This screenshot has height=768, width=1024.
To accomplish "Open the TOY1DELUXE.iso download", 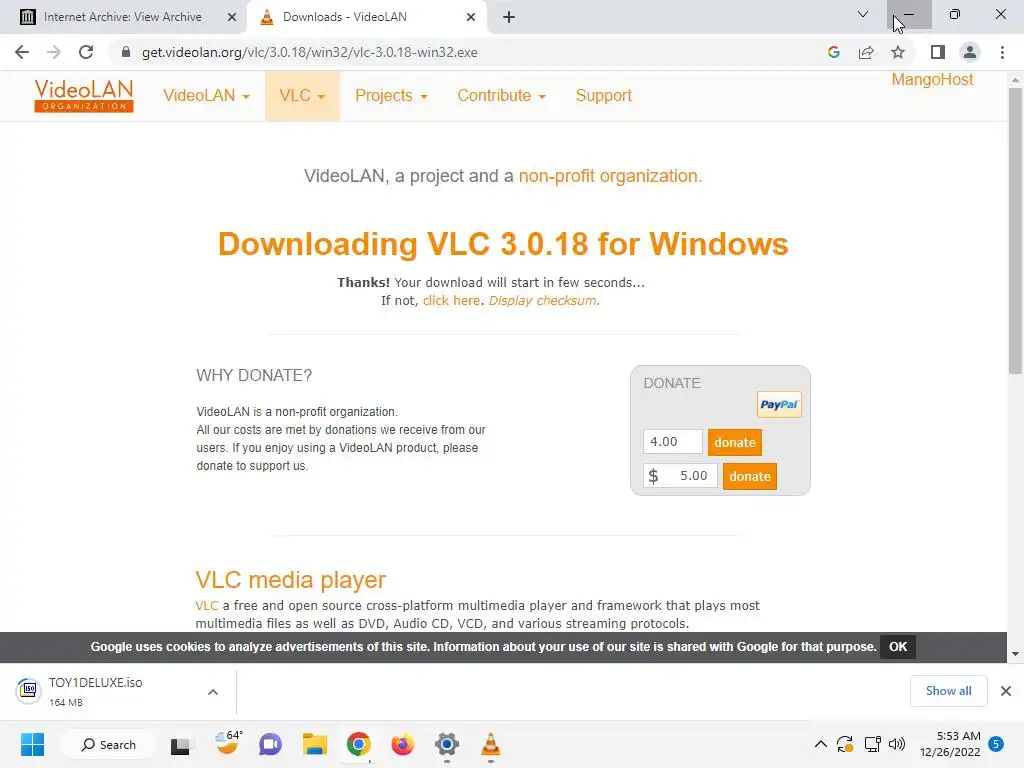I will click(98, 691).
